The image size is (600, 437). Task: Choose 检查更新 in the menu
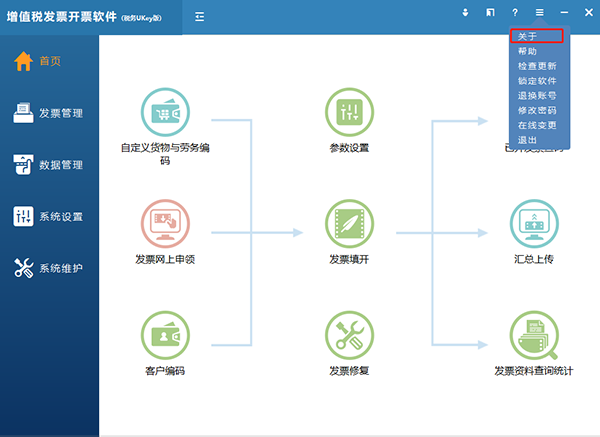[x=537, y=65]
